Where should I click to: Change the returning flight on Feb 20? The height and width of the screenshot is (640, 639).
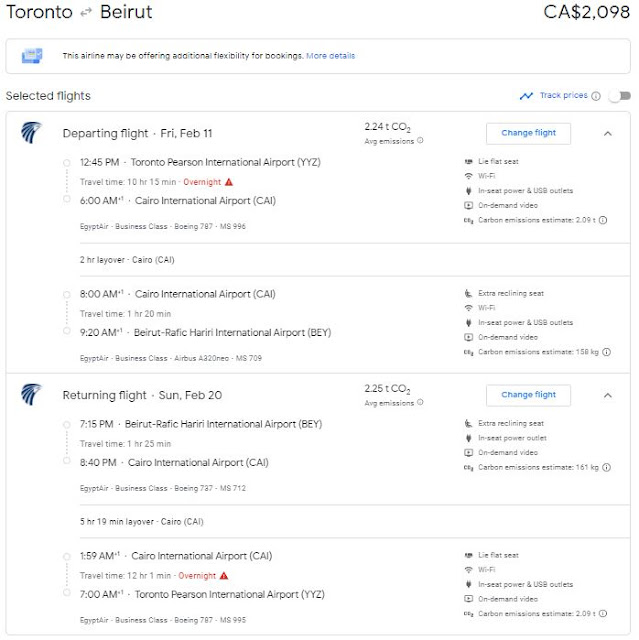(x=528, y=395)
